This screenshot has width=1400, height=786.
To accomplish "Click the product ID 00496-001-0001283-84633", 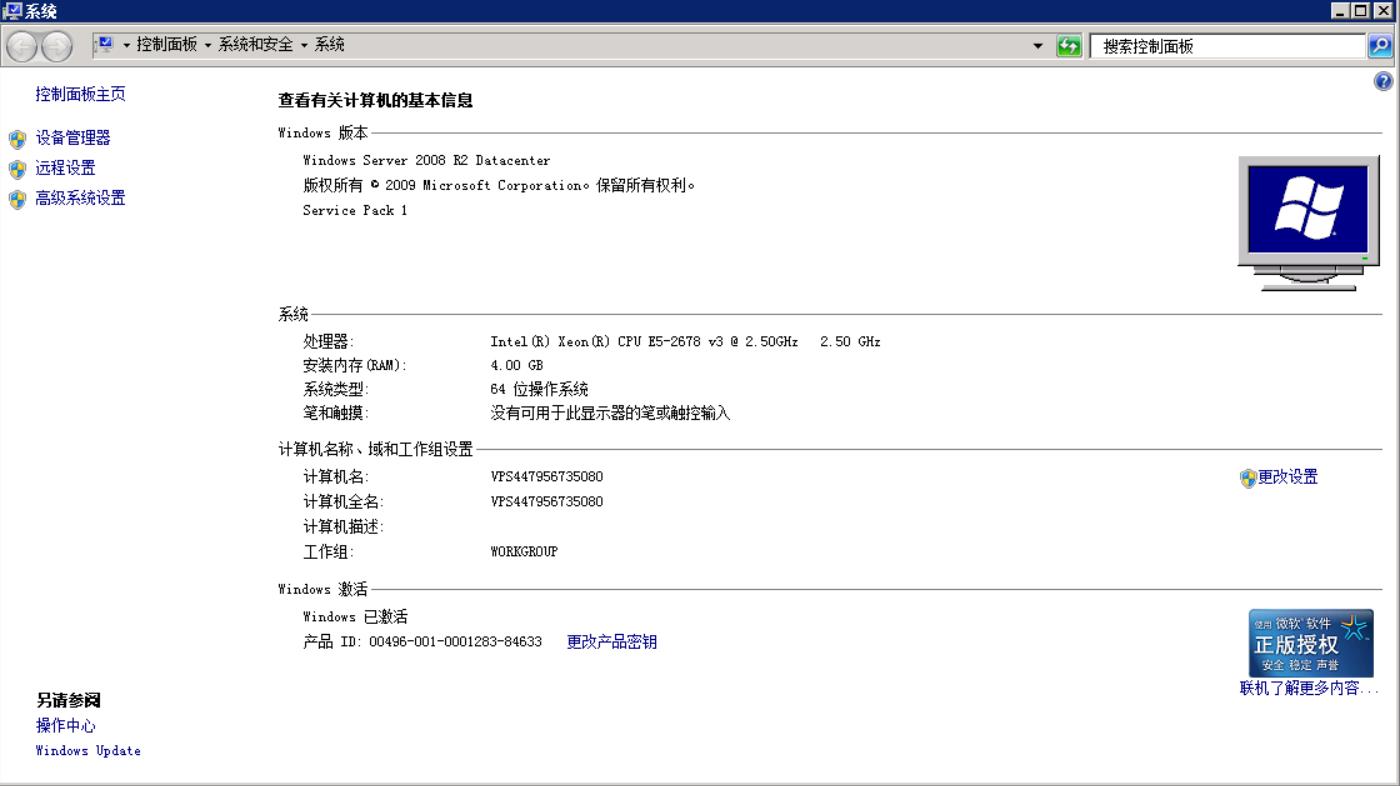I will click(455, 642).
